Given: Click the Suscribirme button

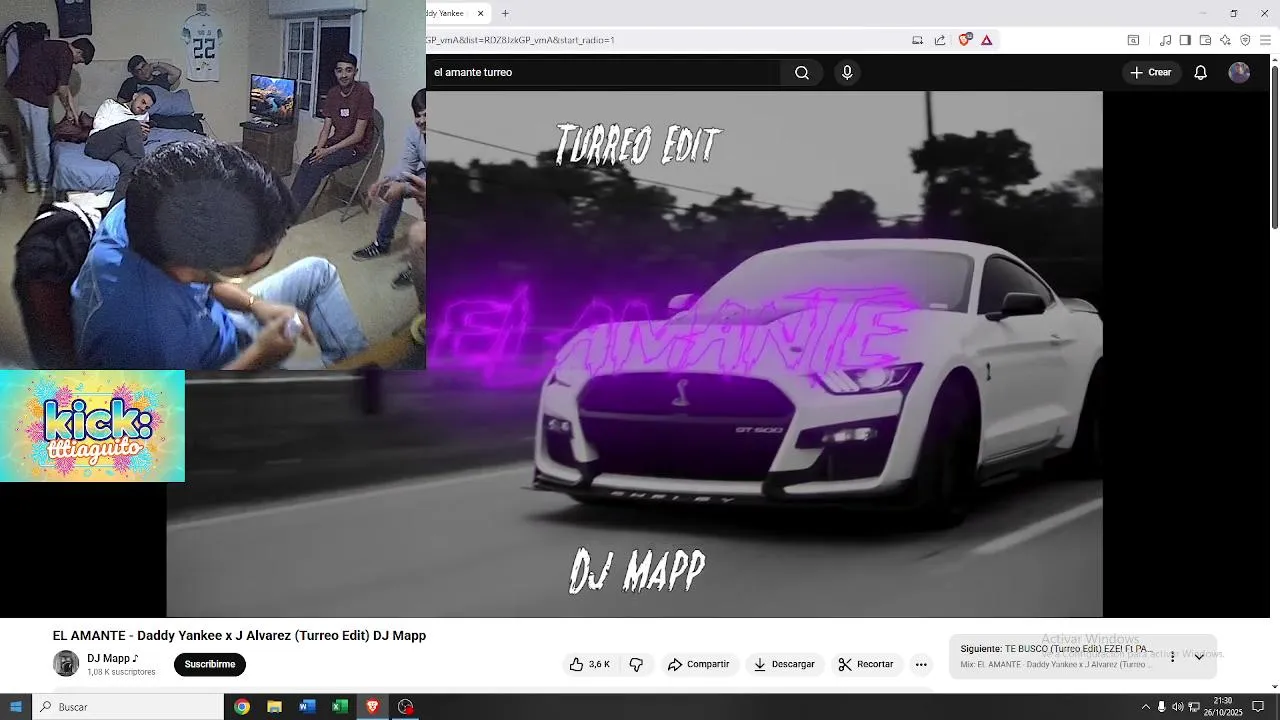Looking at the screenshot, I should click(210, 664).
